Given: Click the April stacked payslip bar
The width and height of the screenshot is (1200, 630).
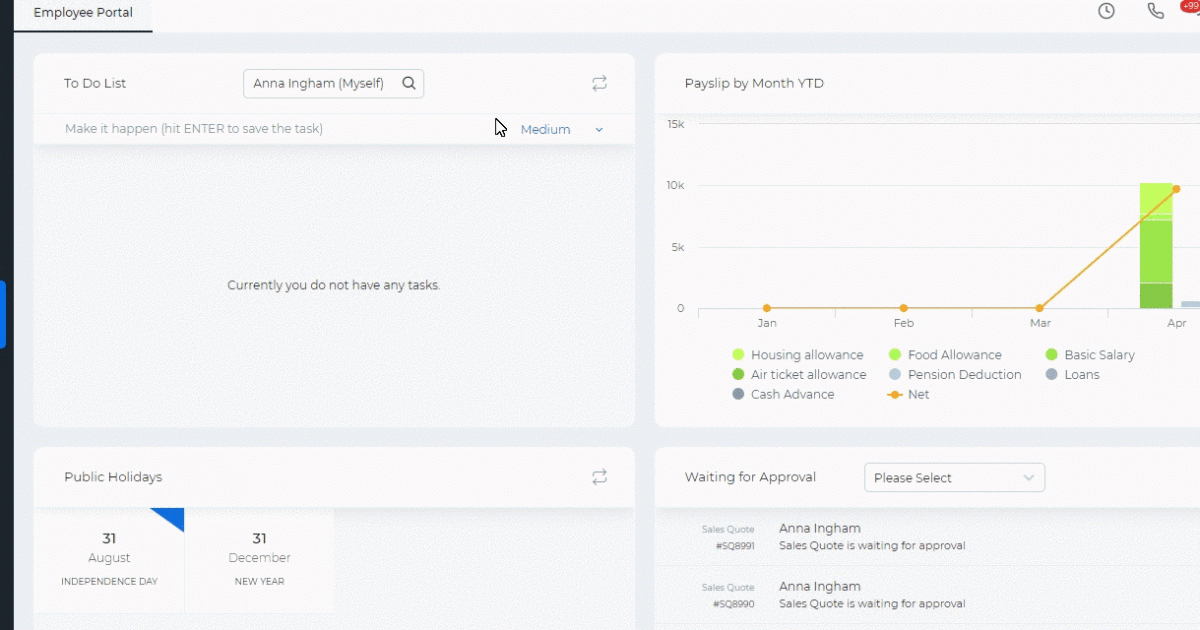Looking at the screenshot, I should 1156,245.
